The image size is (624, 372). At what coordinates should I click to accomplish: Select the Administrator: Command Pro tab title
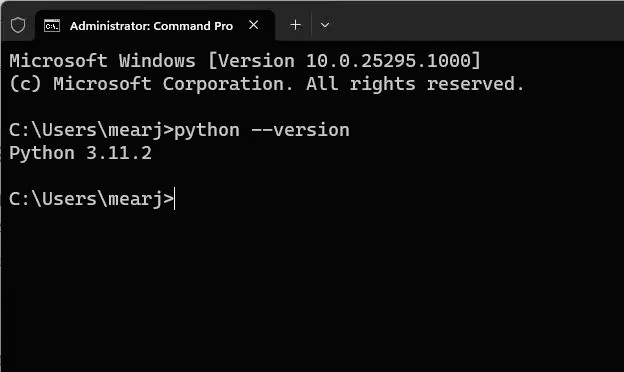pyautogui.click(x=151, y=26)
